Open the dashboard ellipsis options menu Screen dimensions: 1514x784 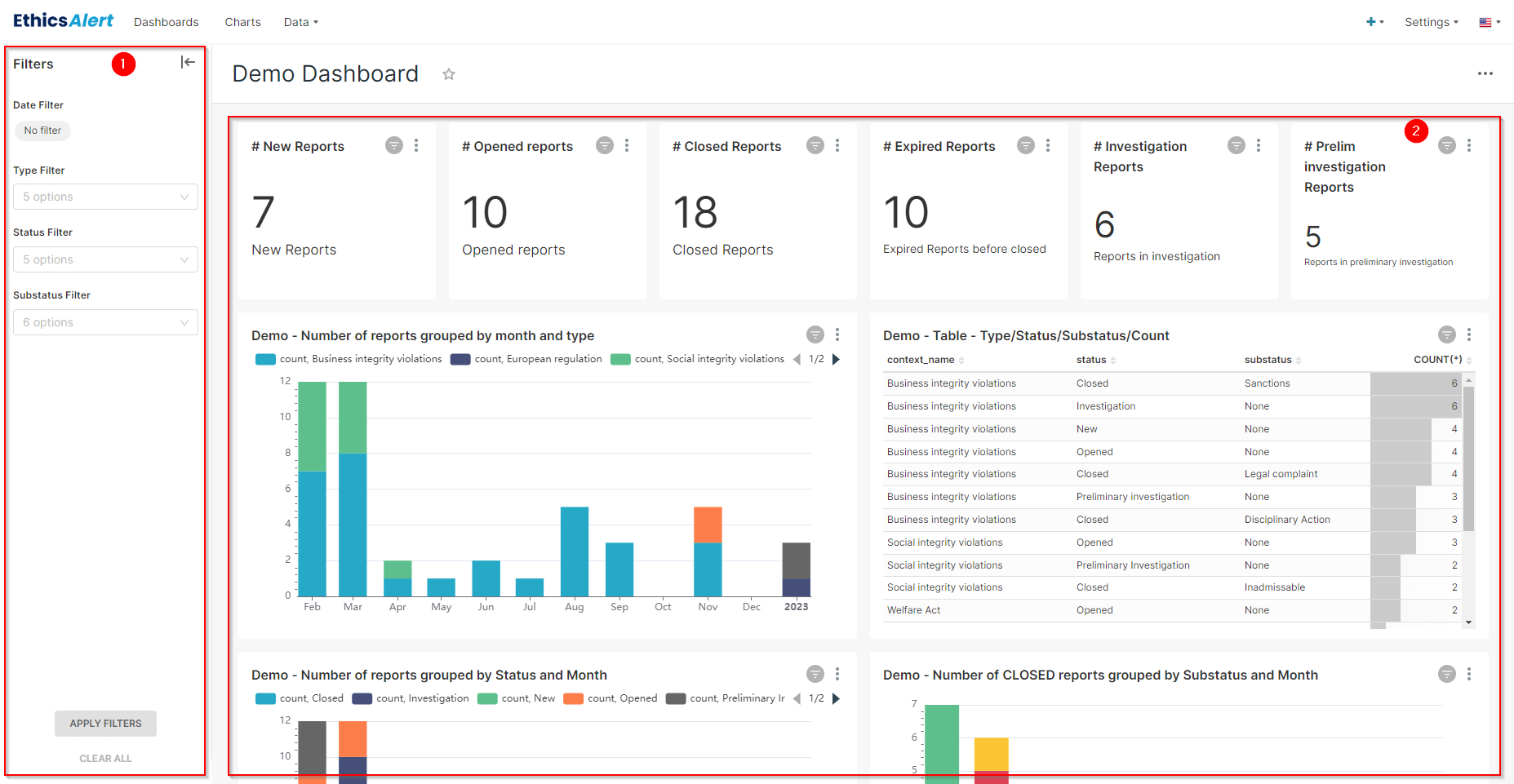1485,73
